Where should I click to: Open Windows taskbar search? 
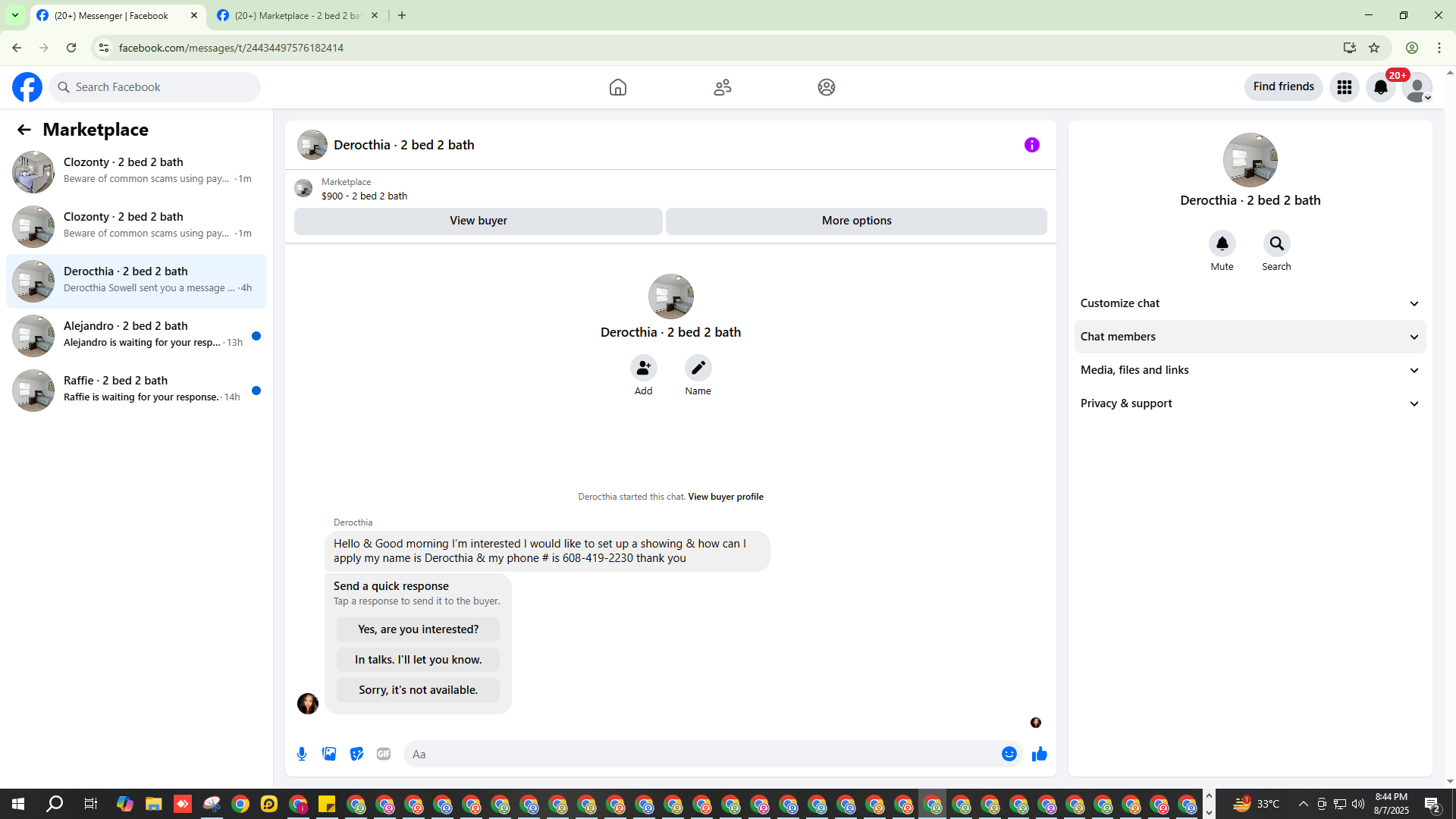[55, 804]
